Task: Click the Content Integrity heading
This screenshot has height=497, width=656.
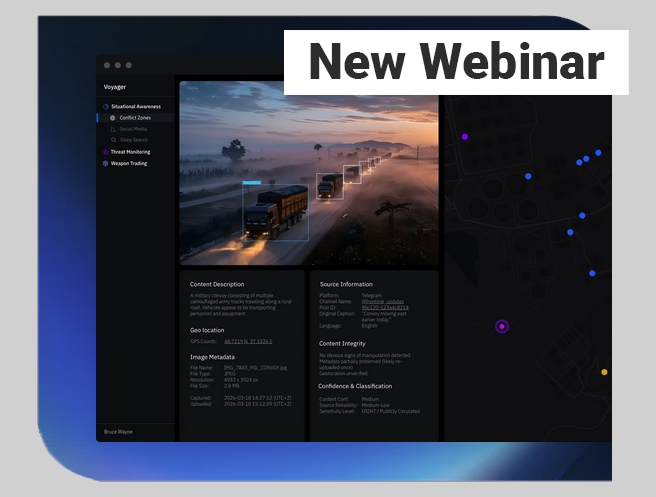Action: (342, 344)
